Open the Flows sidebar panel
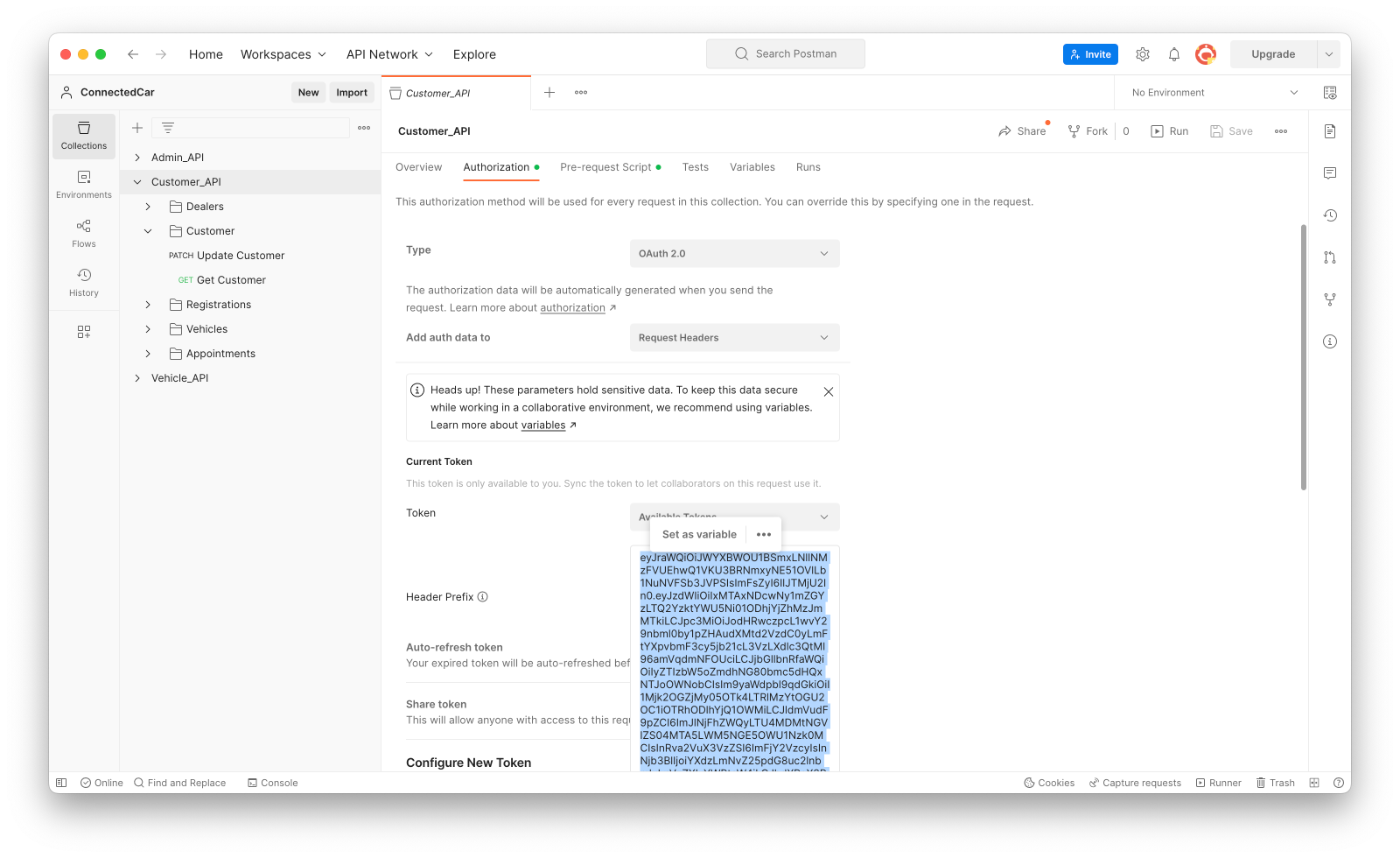1400x858 pixels. [x=84, y=234]
